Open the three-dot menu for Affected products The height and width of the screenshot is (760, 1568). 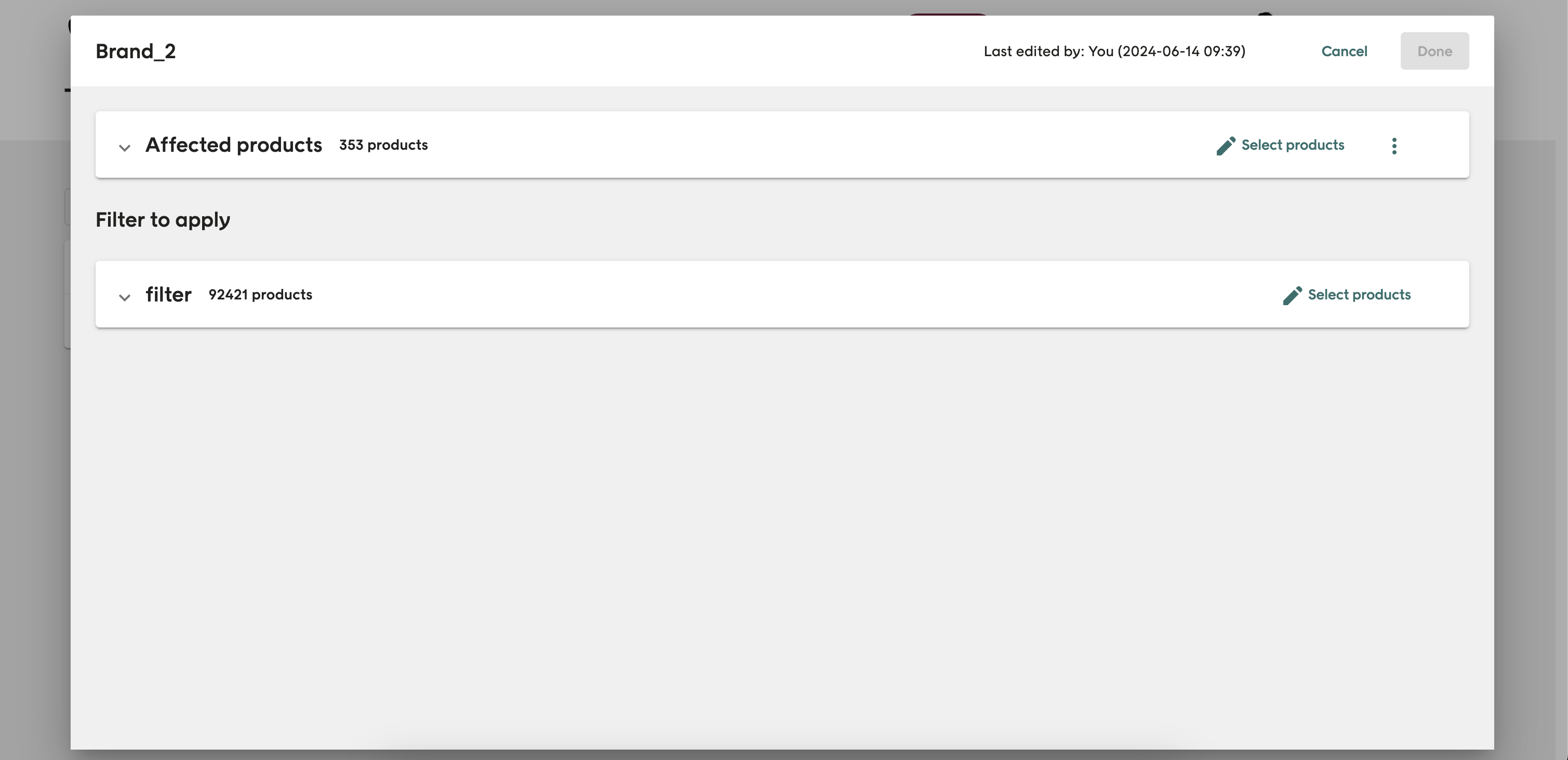pos(1394,146)
